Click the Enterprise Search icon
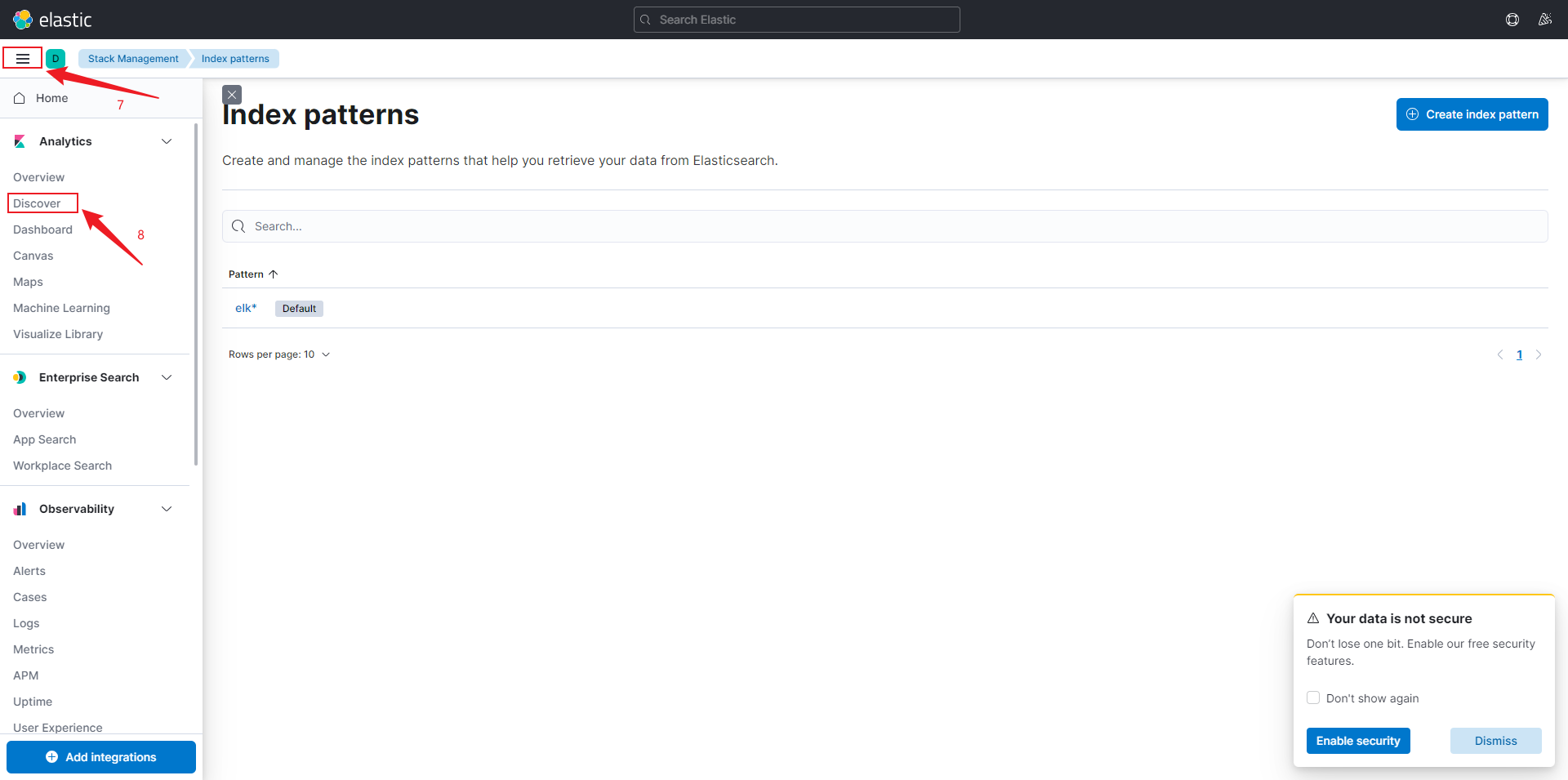 (20, 377)
